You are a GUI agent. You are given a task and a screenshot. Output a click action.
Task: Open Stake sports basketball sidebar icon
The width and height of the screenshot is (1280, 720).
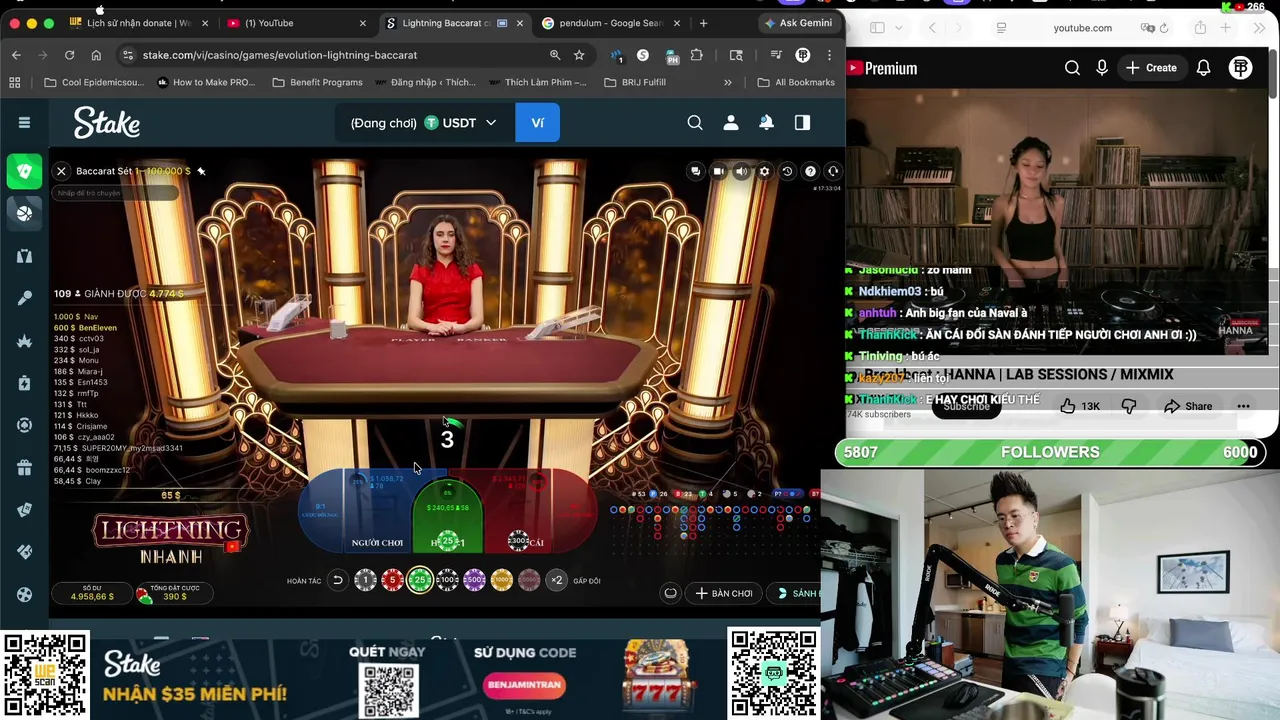[24, 212]
